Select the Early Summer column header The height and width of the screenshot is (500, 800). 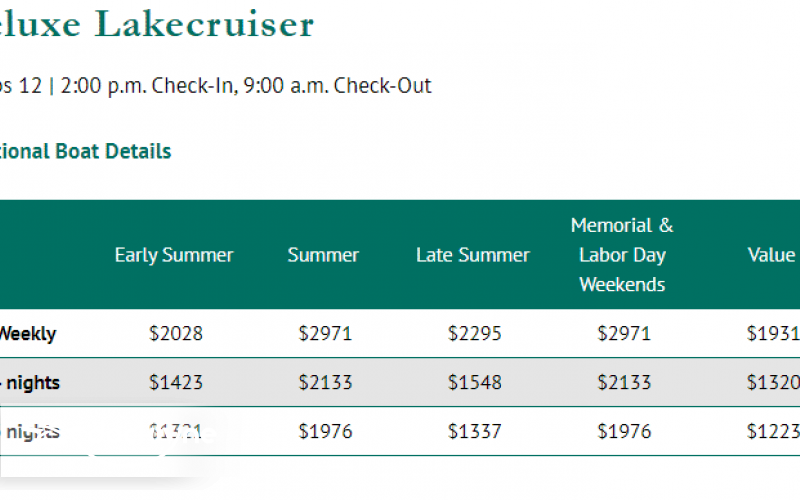click(x=174, y=255)
